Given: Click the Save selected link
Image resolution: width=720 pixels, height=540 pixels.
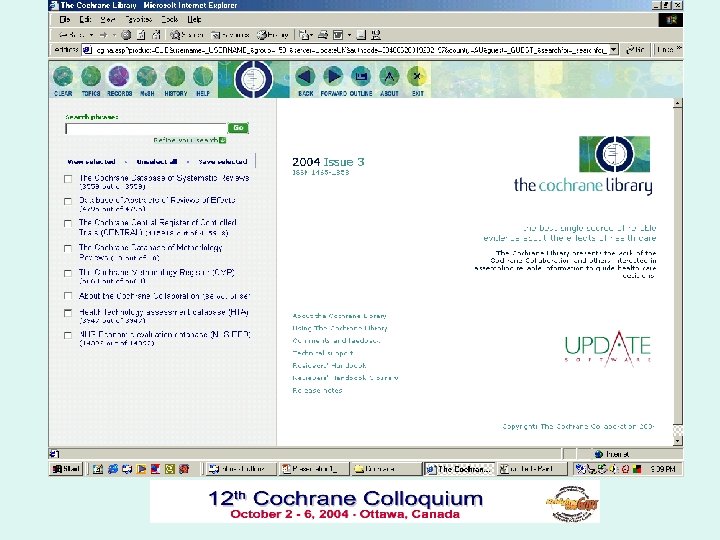Looking at the screenshot, I should point(223,162).
